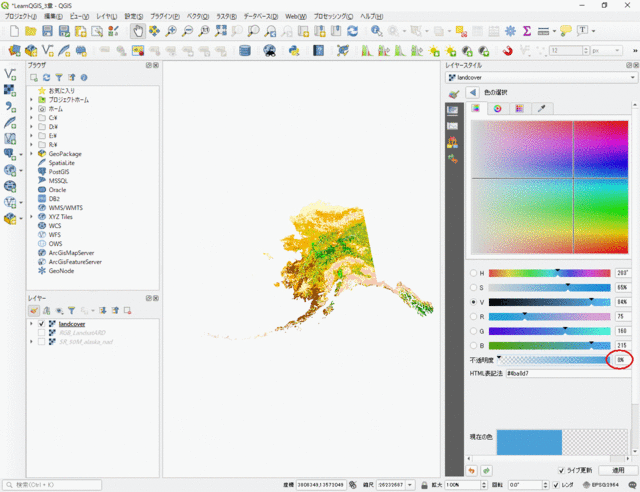
Task: Select the H radio button
Action: [x=473, y=273]
